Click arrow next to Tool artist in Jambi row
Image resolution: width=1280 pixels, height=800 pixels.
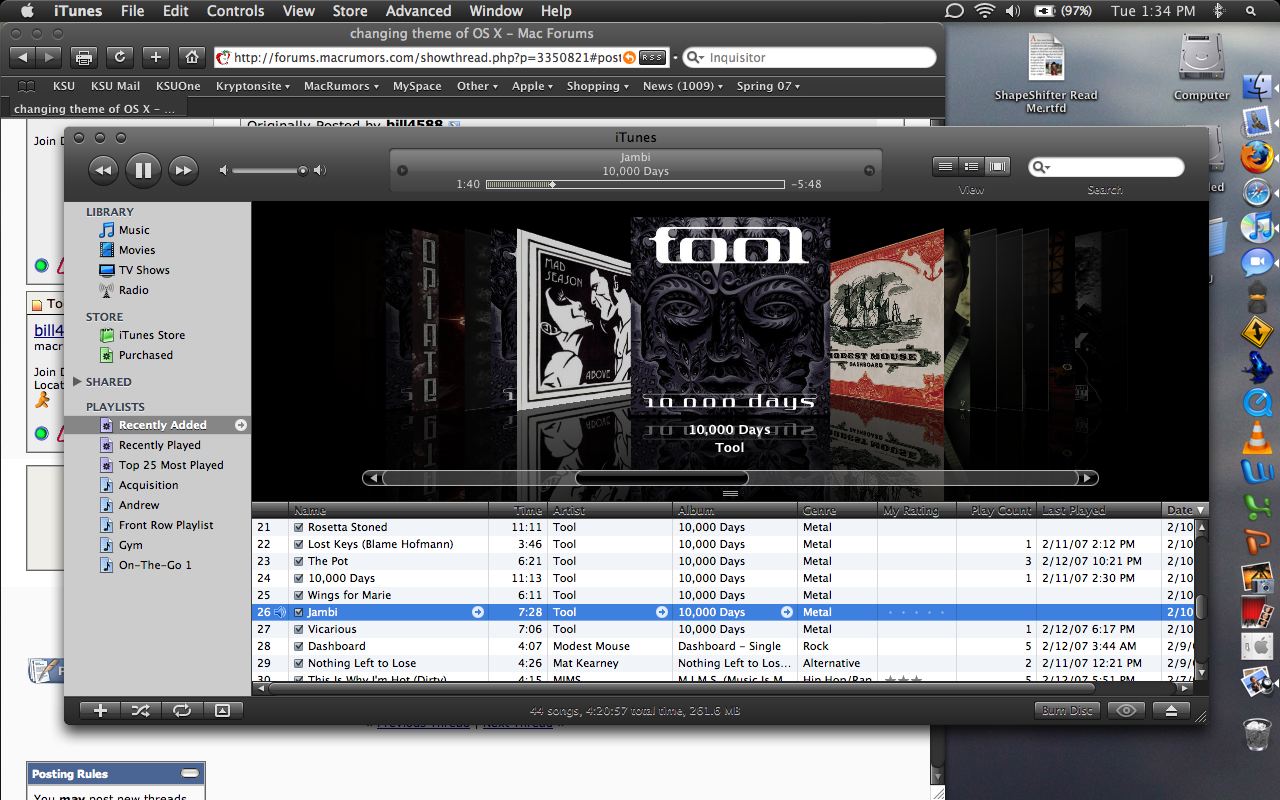(662, 612)
